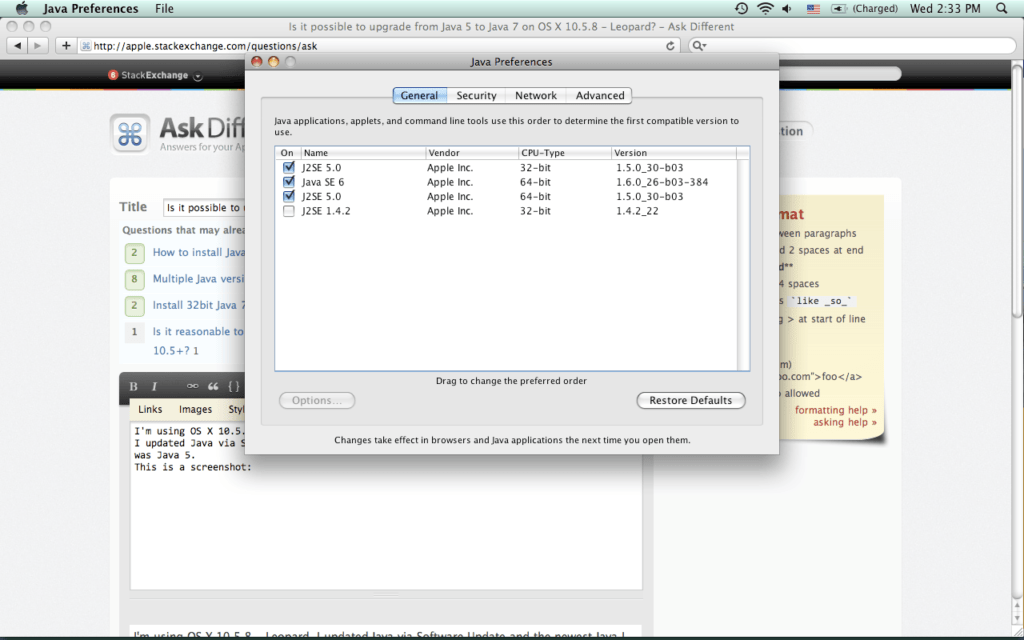Open the 'formatting help' link
The image size is (1024, 640).
(x=835, y=410)
